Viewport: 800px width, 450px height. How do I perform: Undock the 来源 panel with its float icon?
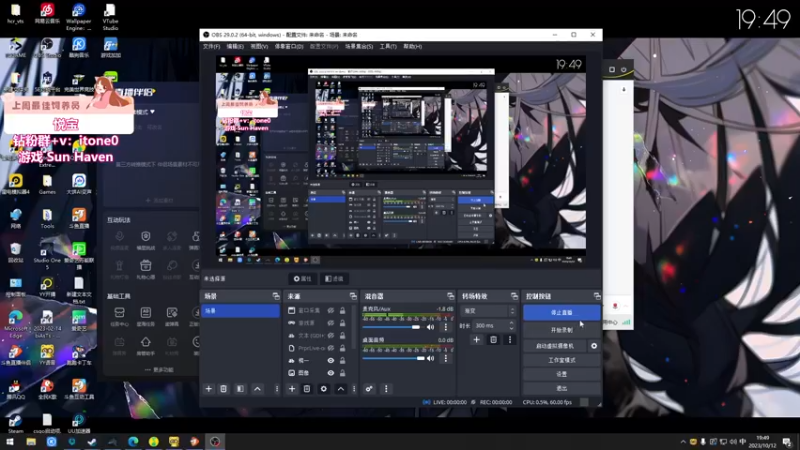coord(353,296)
